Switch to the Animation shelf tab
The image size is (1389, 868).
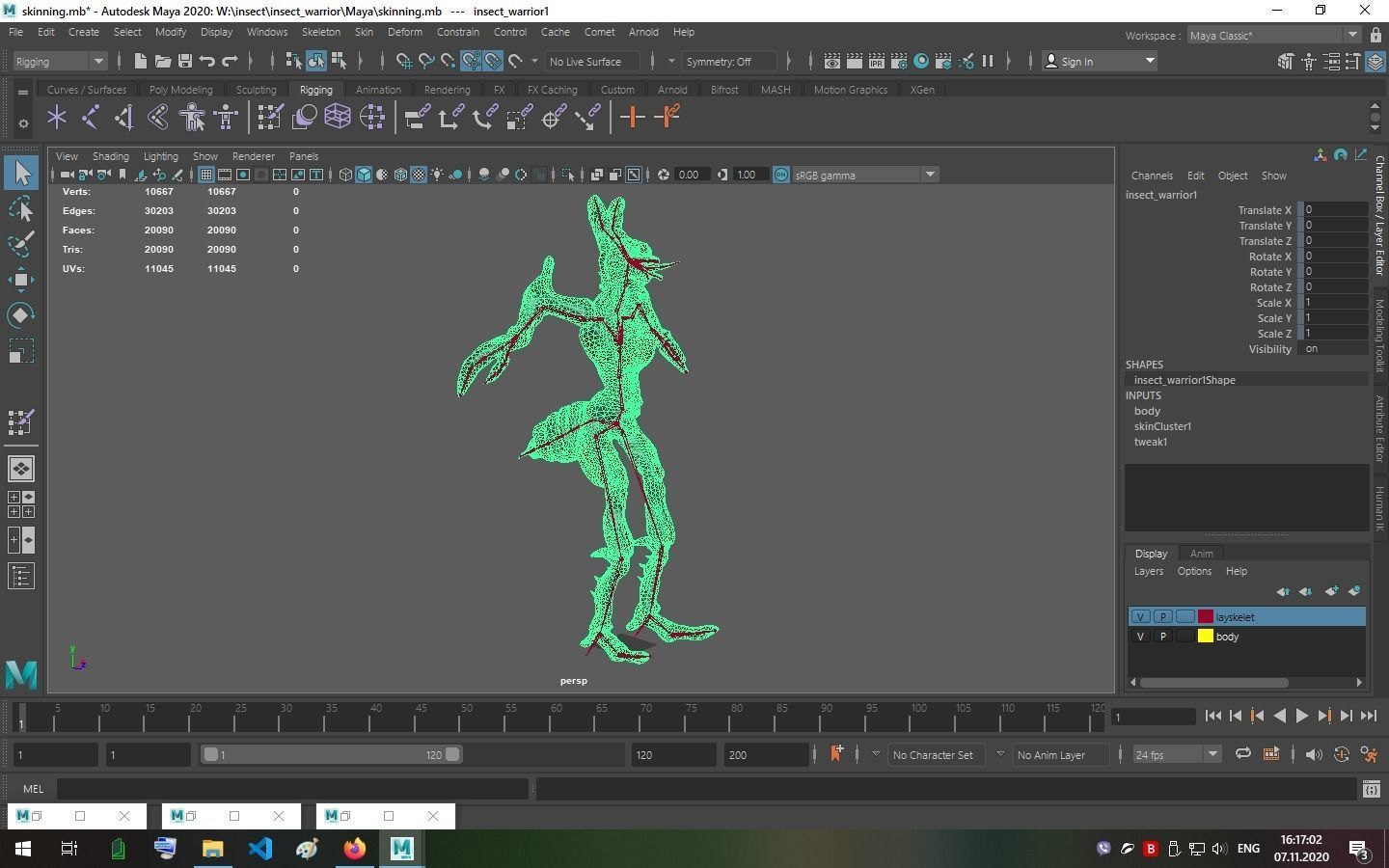378,90
